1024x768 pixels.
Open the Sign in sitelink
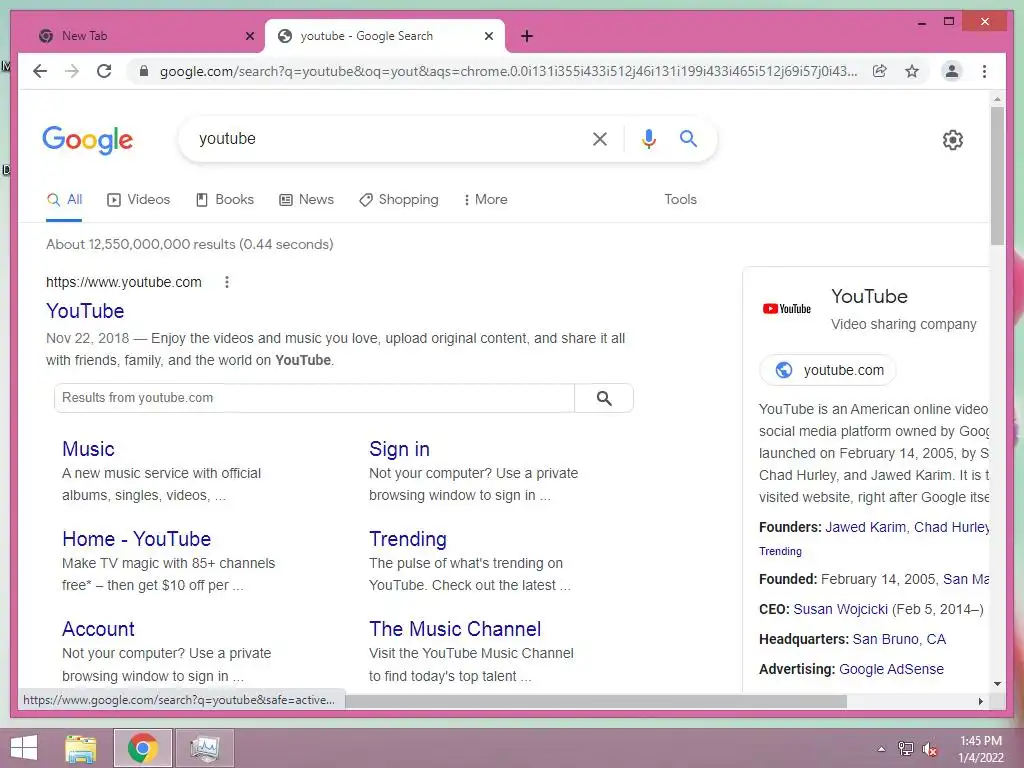point(399,449)
